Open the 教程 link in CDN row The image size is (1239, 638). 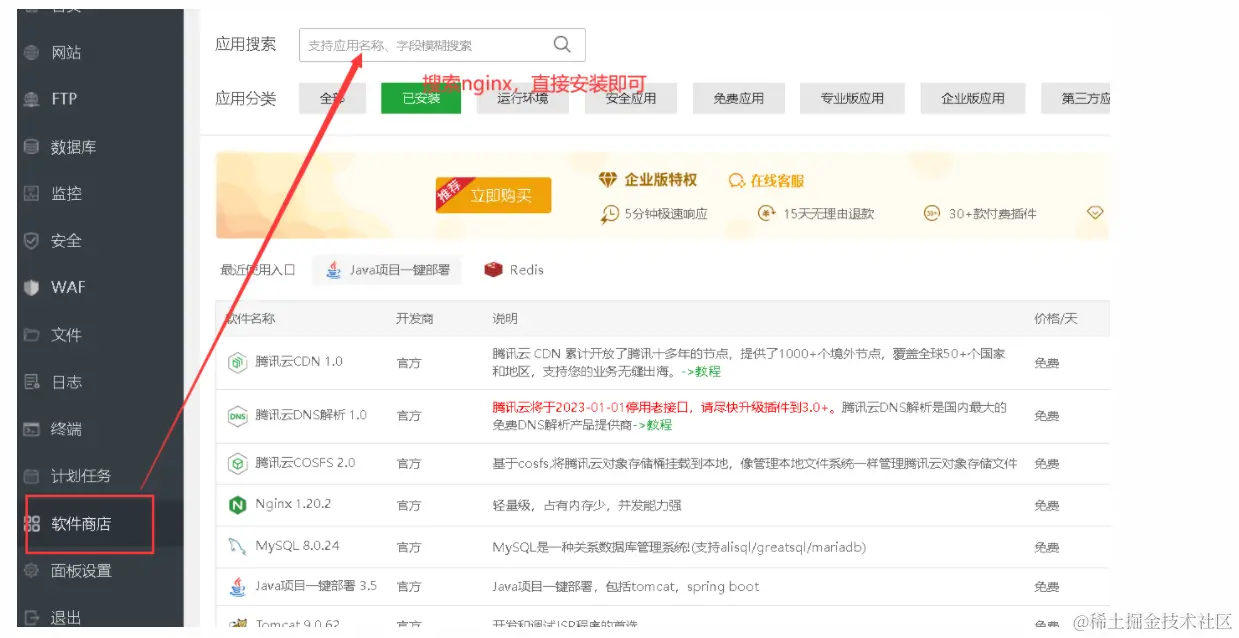tap(708, 371)
